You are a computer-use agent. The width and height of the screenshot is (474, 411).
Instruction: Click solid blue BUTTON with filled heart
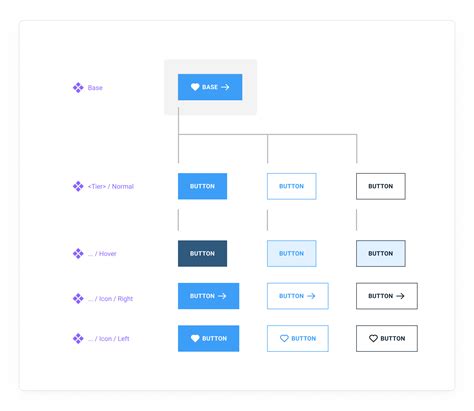(x=208, y=338)
